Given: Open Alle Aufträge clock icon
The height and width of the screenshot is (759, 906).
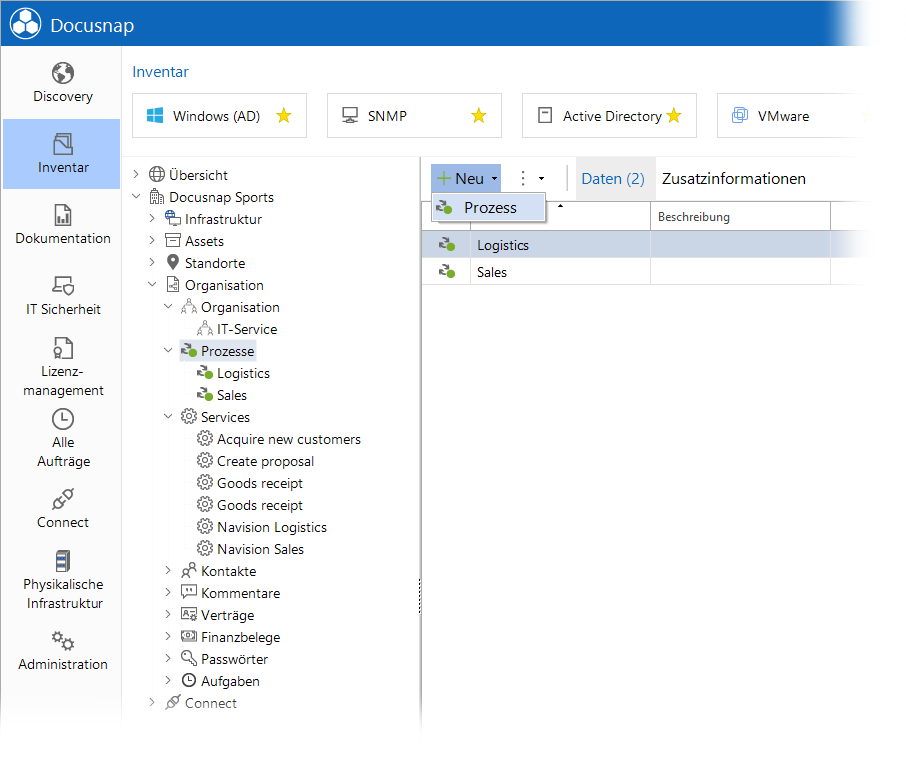Looking at the screenshot, I should (62, 419).
